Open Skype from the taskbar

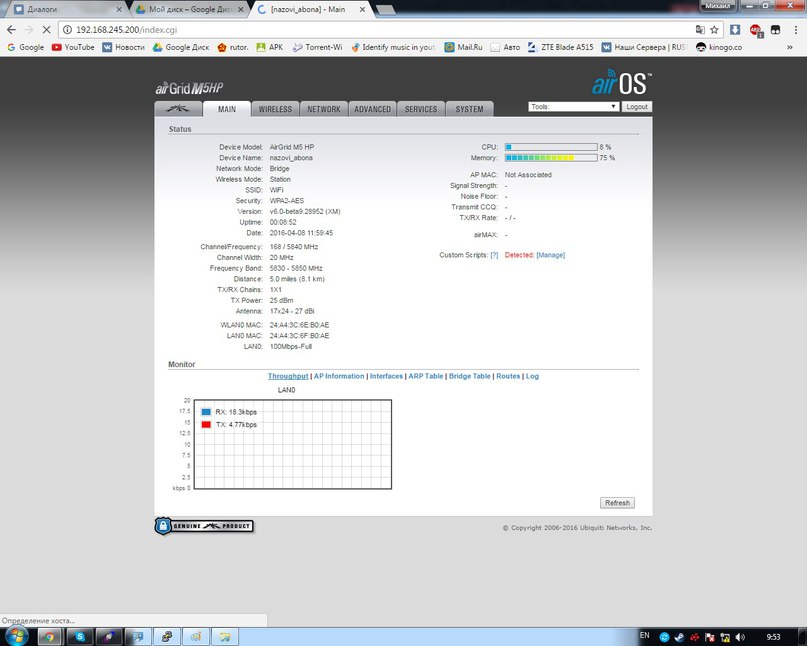pos(80,637)
